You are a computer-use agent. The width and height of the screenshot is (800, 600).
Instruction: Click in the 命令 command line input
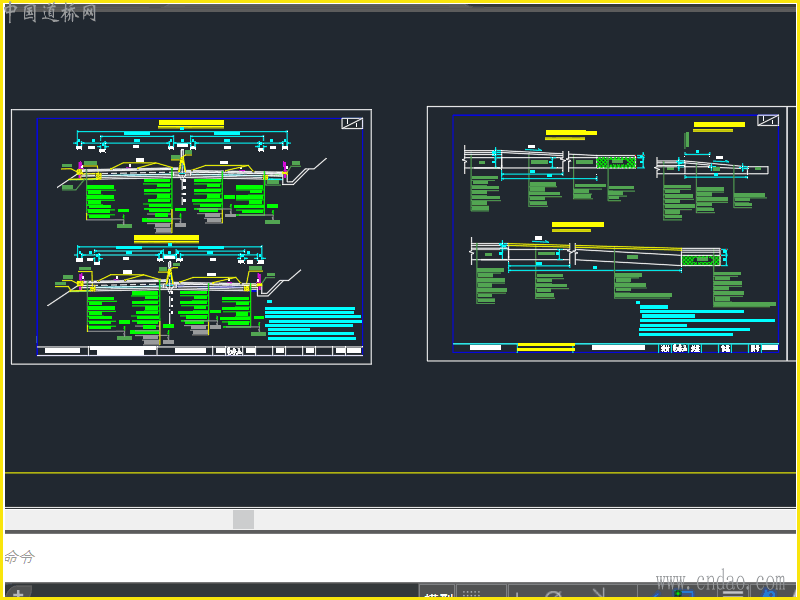click(x=400, y=557)
